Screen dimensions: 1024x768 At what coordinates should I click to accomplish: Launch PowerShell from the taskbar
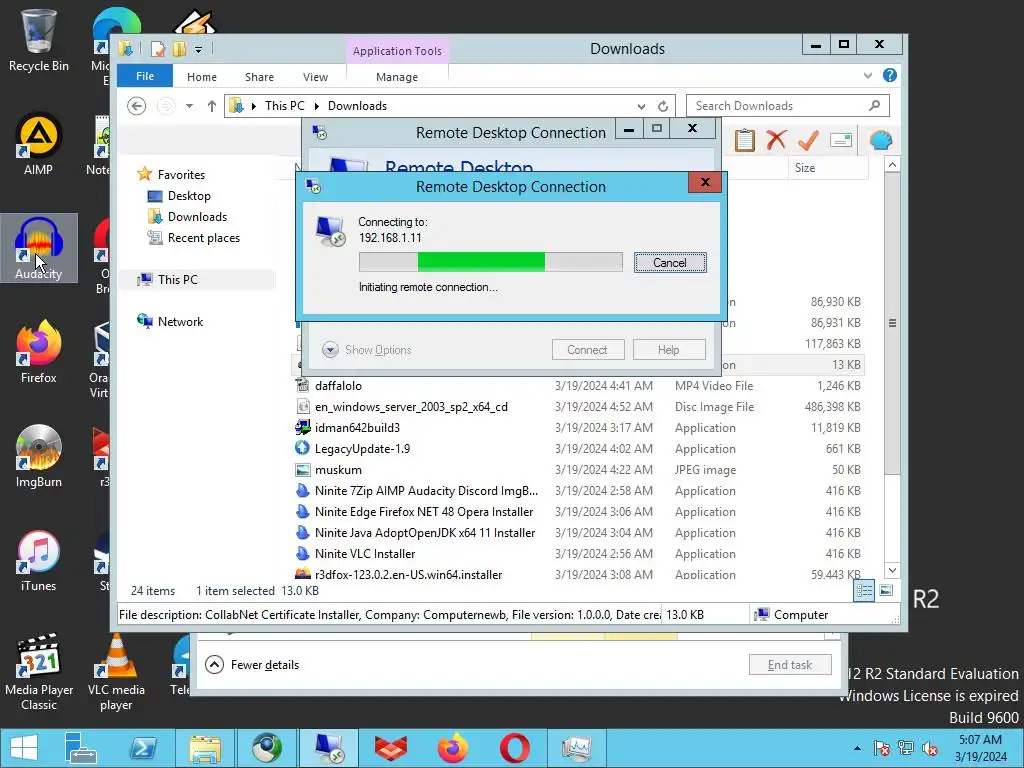click(143, 748)
